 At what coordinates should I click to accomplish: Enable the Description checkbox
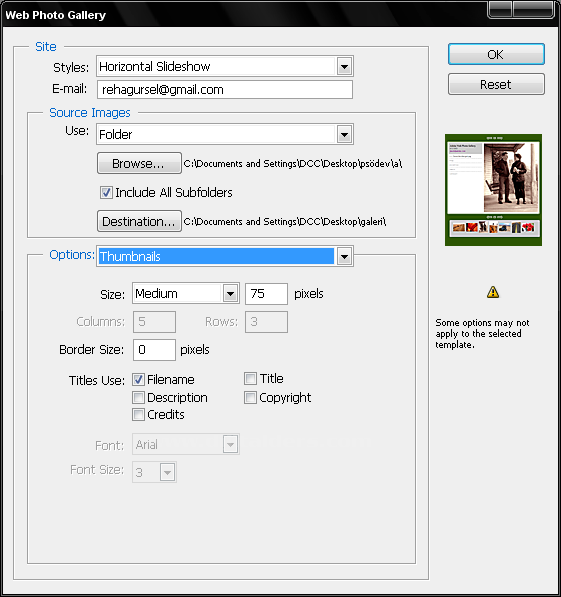coord(138,397)
